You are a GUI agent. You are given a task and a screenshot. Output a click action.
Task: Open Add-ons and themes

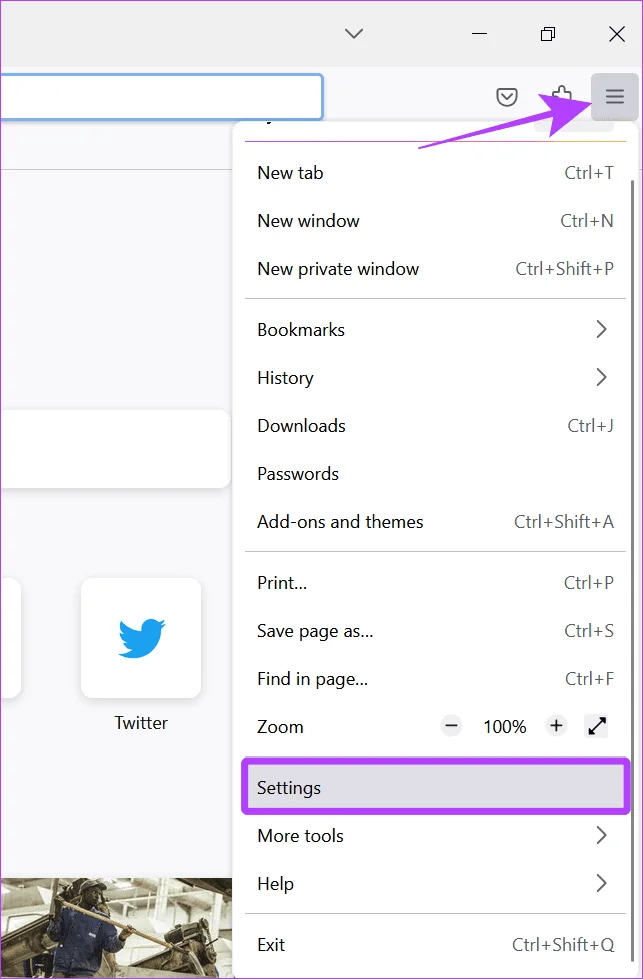coord(436,521)
